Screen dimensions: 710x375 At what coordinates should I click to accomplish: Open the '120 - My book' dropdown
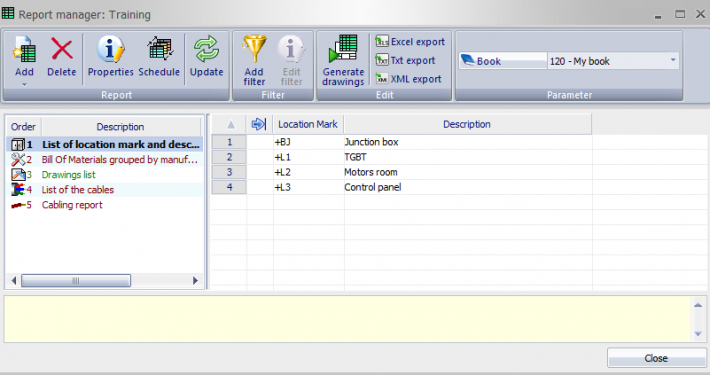(x=613, y=61)
